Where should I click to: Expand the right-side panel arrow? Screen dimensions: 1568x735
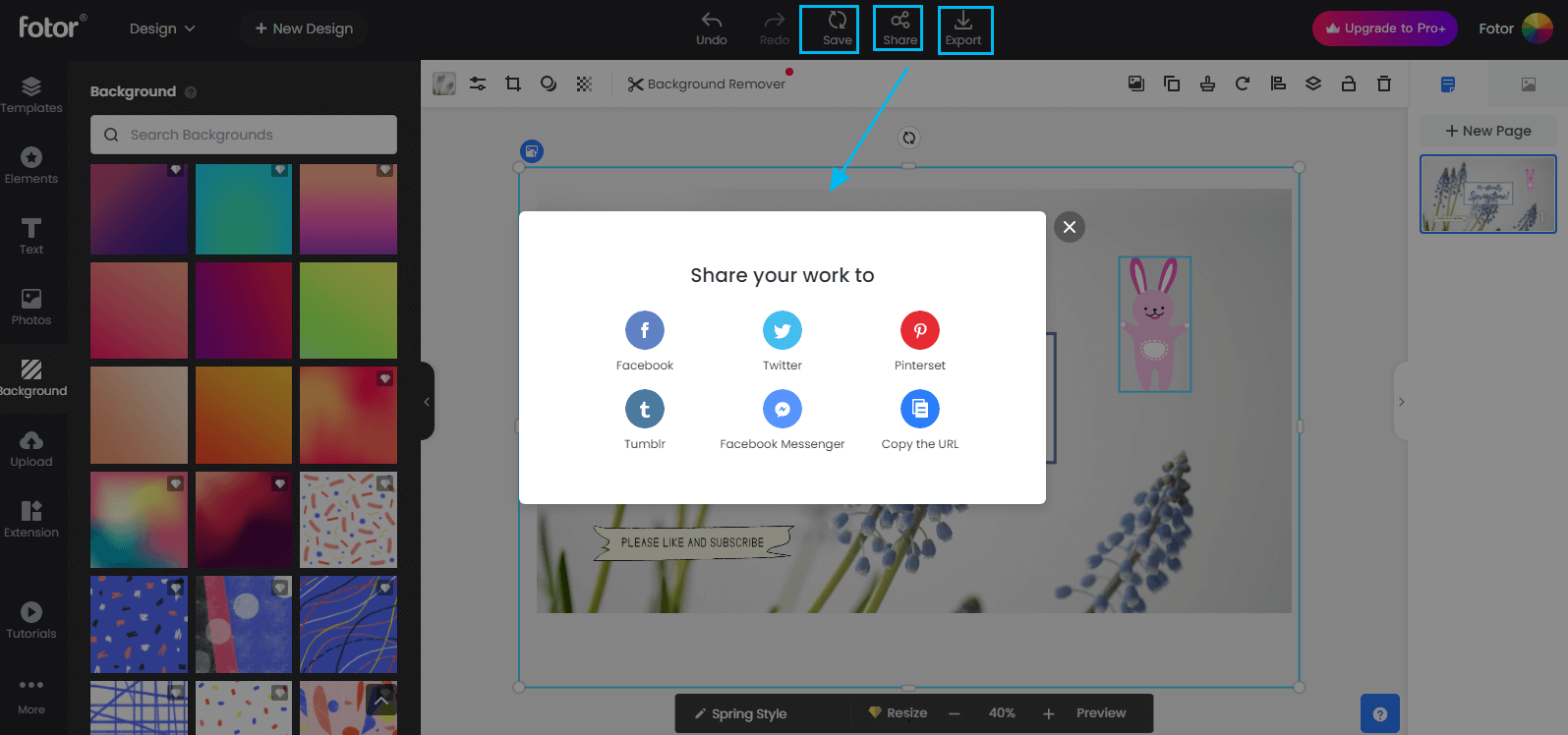coord(1401,401)
